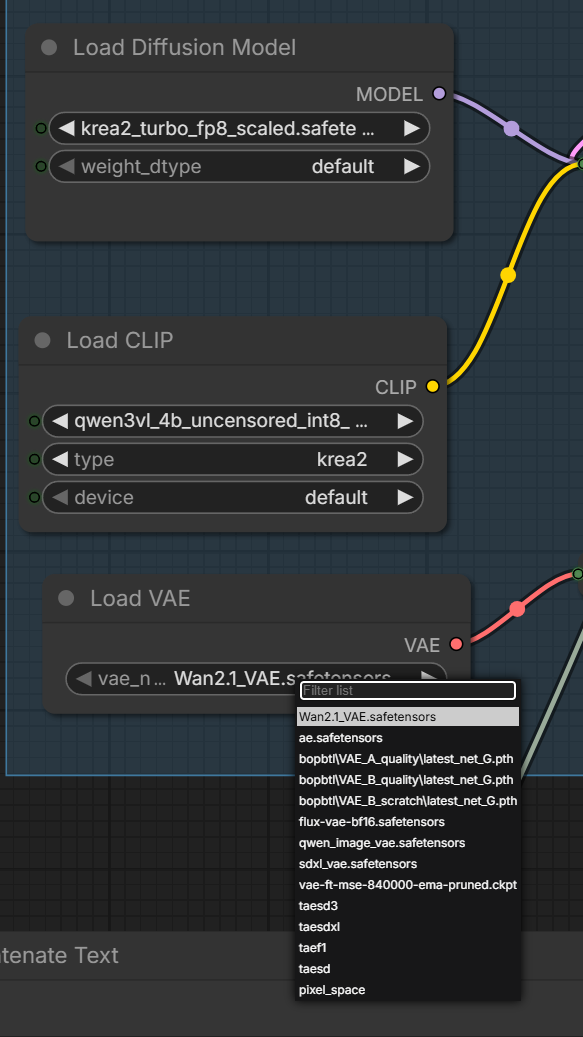Collapse the Load VAE node dot
This screenshot has height=1037, width=583.
click(x=66, y=599)
